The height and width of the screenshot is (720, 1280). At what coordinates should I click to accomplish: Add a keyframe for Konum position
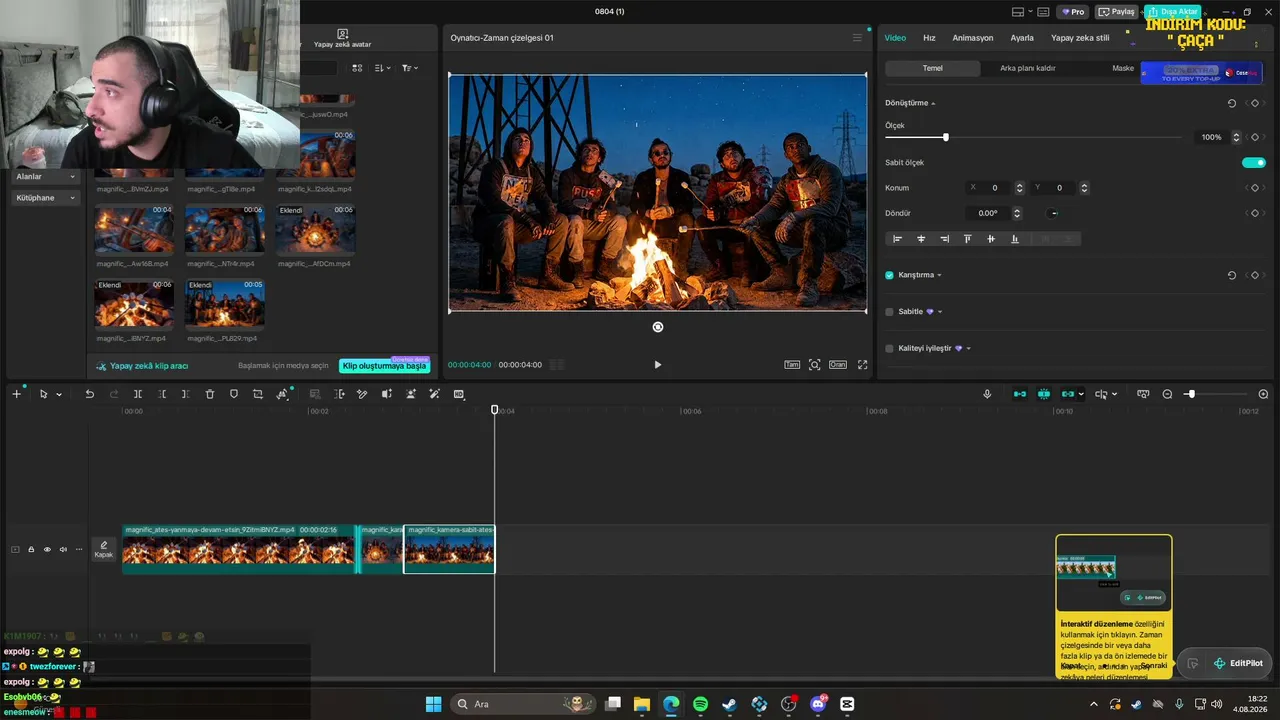click(x=1255, y=188)
